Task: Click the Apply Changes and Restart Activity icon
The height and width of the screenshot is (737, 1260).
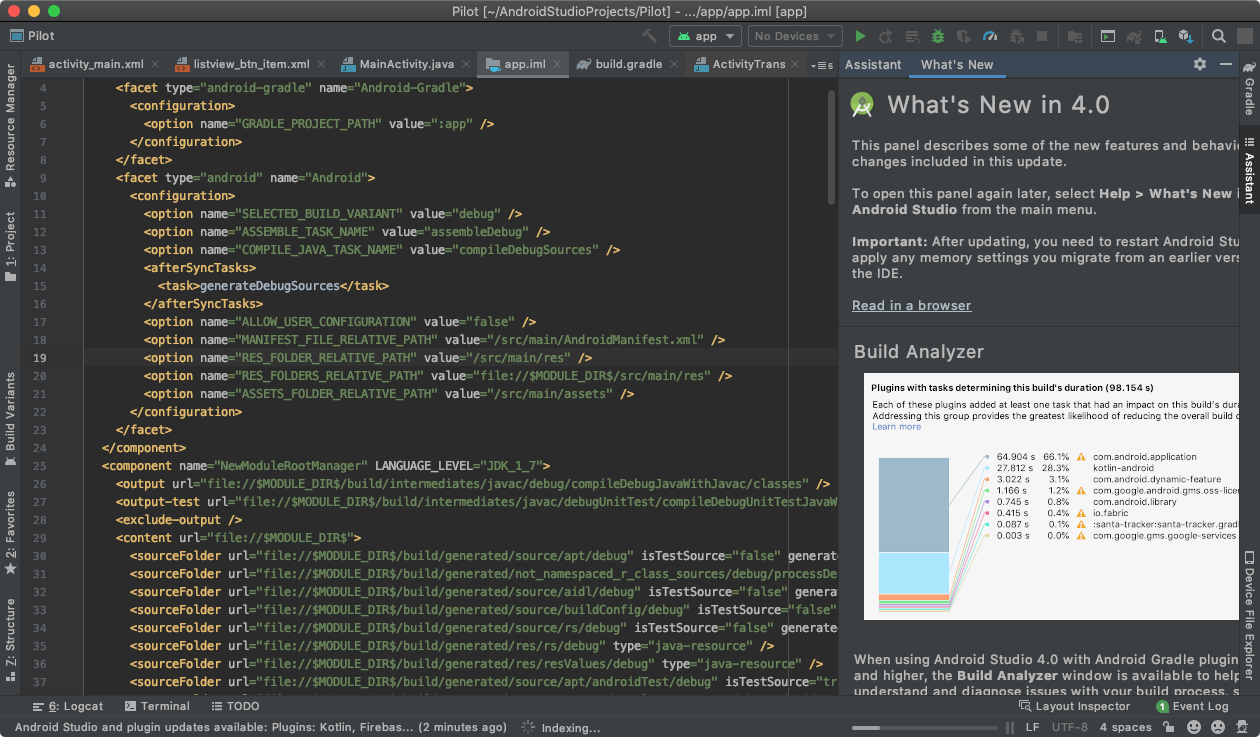Action: pyautogui.click(x=886, y=36)
